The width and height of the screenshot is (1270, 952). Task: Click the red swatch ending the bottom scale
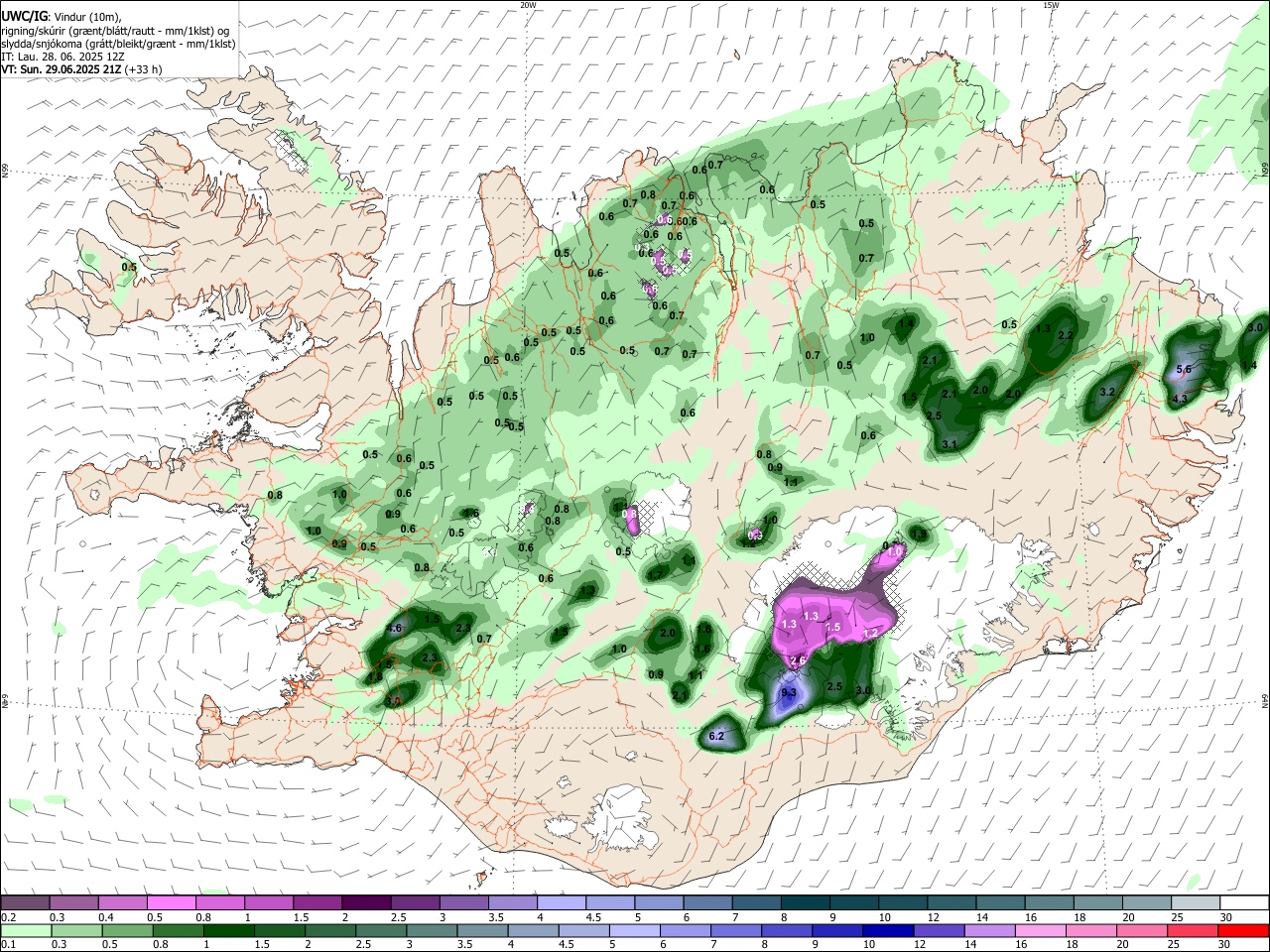pos(1243,930)
